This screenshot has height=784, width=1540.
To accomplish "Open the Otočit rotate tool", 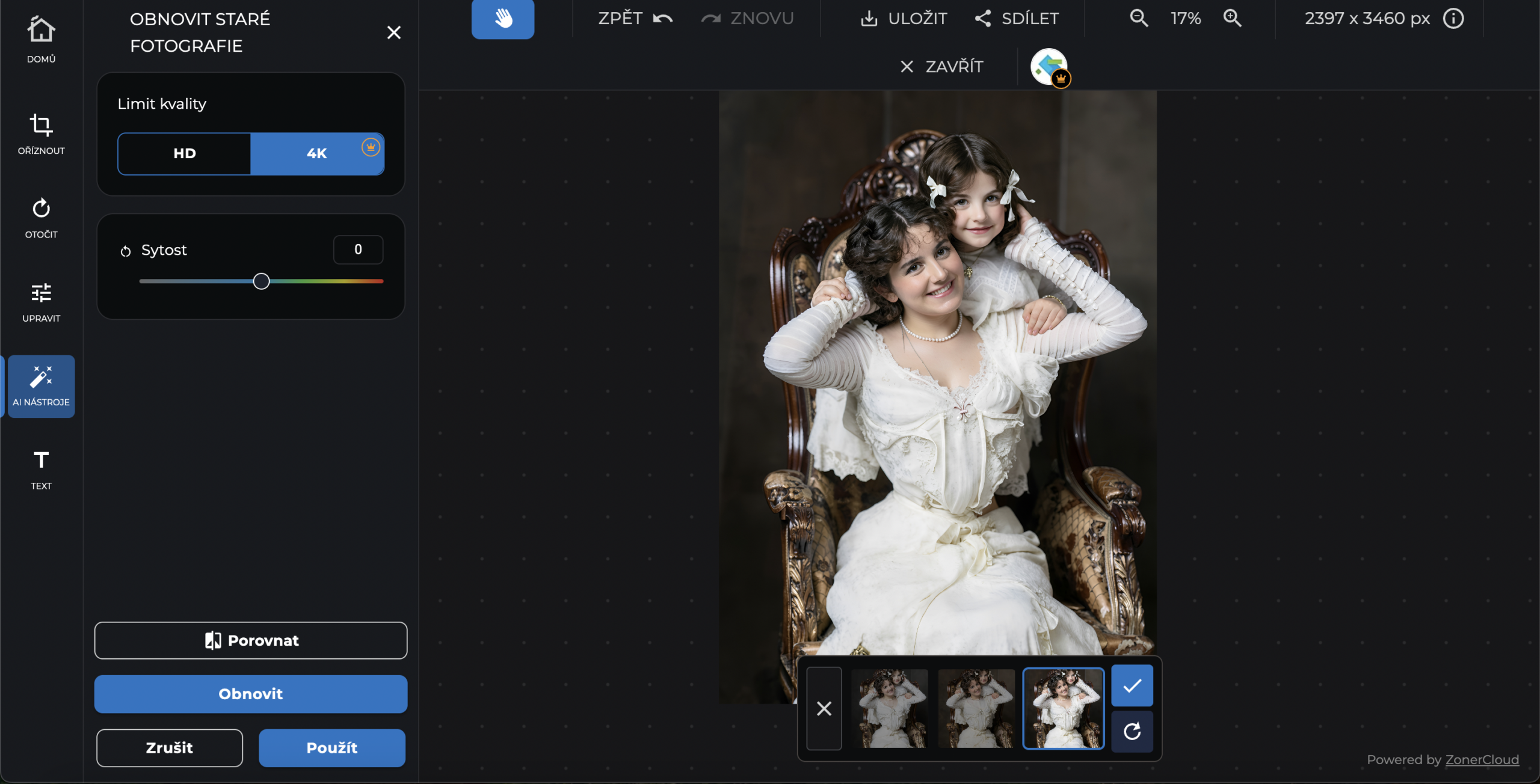I will (41, 218).
